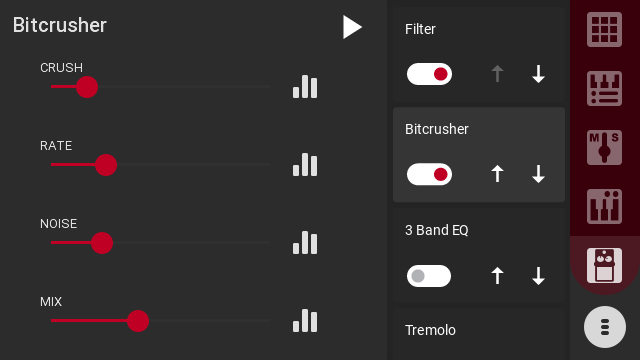Open the round more options menu
The width and height of the screenshot is (640, 360).
605,327
